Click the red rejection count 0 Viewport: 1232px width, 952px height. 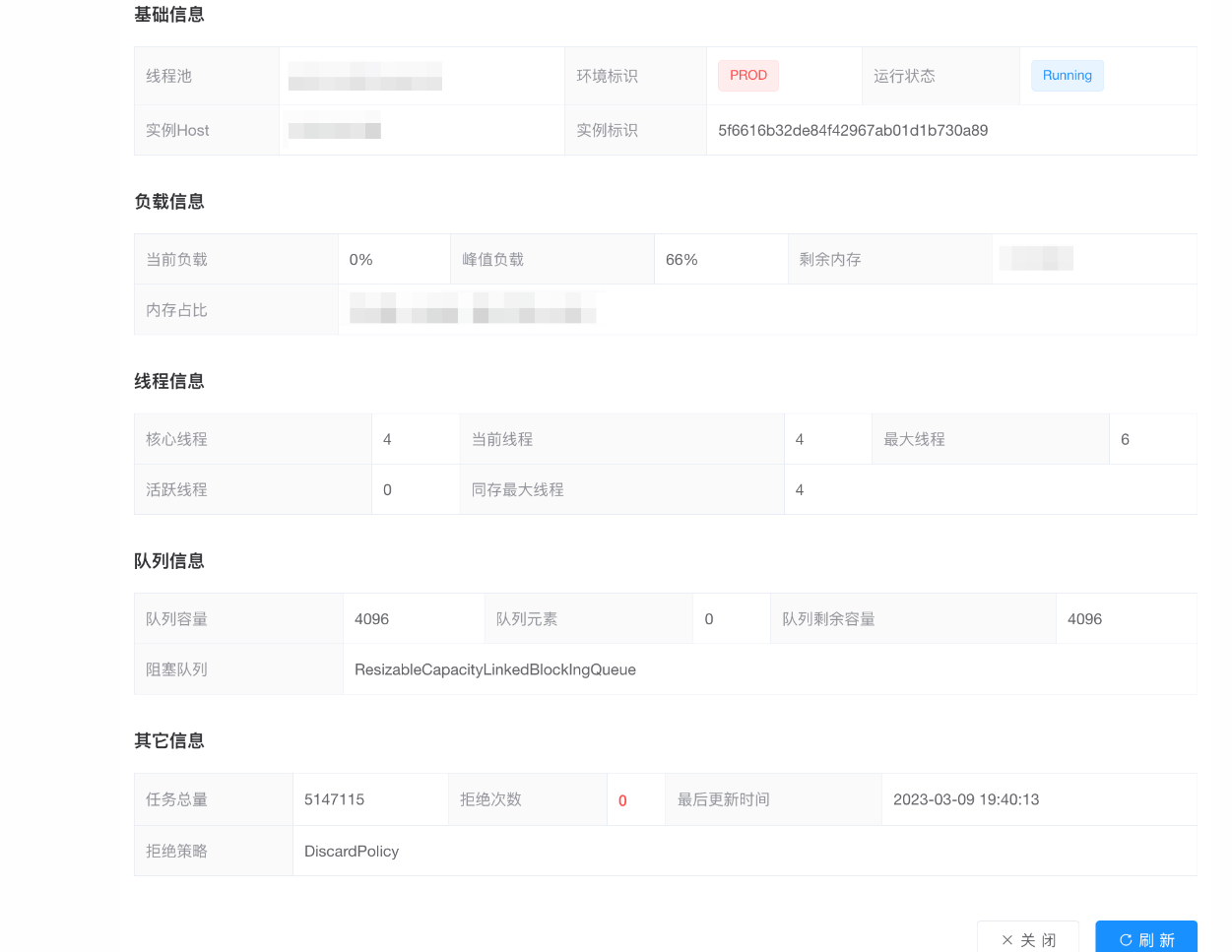(x=622, y=801)
